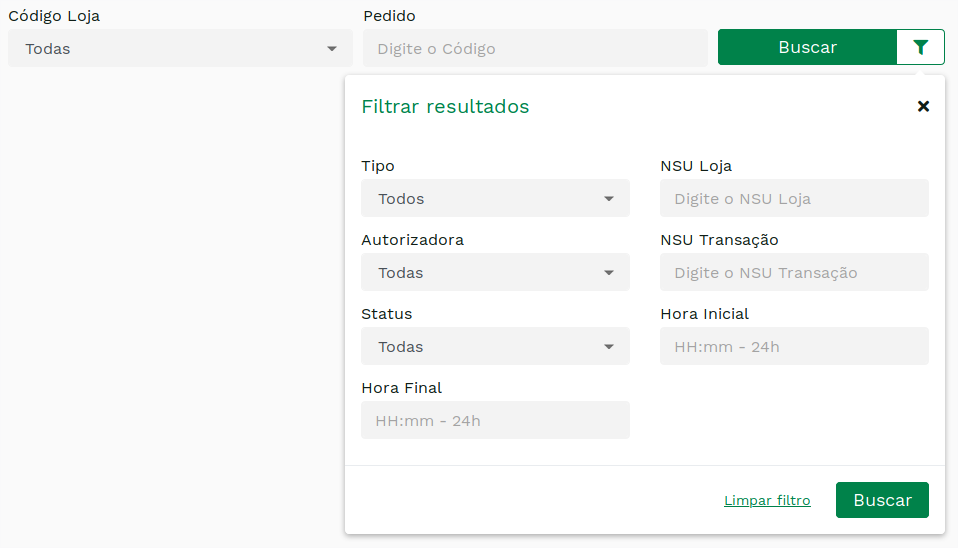Expand the Tipo dropdown arrow
This screenshot has height=548, width=958.
pyautogui.click(x=609, y=199)
